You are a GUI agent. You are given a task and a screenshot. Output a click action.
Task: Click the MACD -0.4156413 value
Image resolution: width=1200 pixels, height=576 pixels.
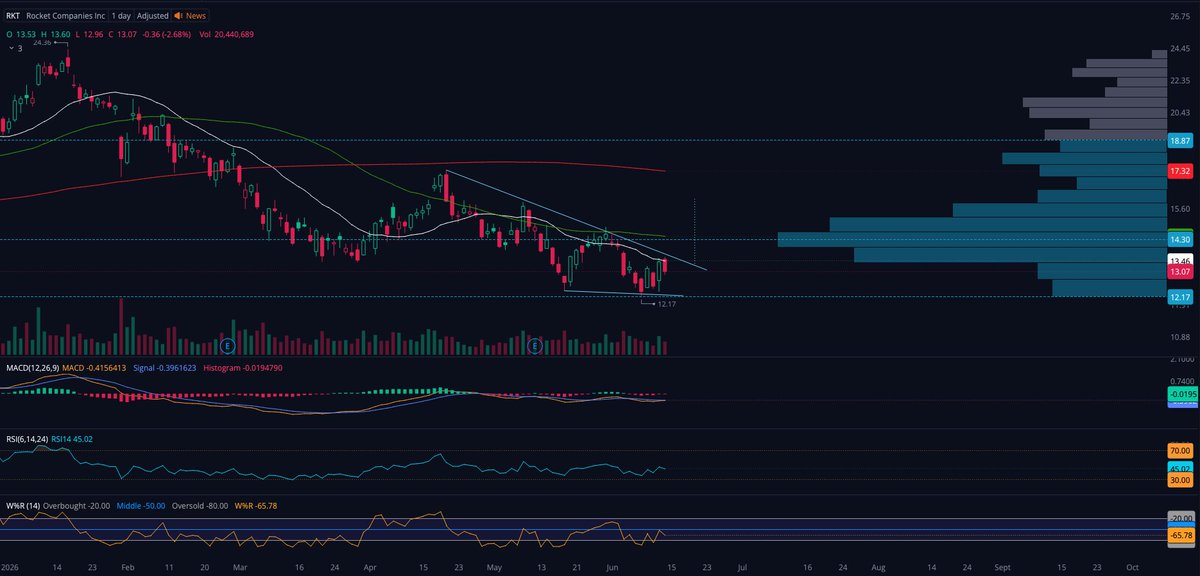click(94, 369)
